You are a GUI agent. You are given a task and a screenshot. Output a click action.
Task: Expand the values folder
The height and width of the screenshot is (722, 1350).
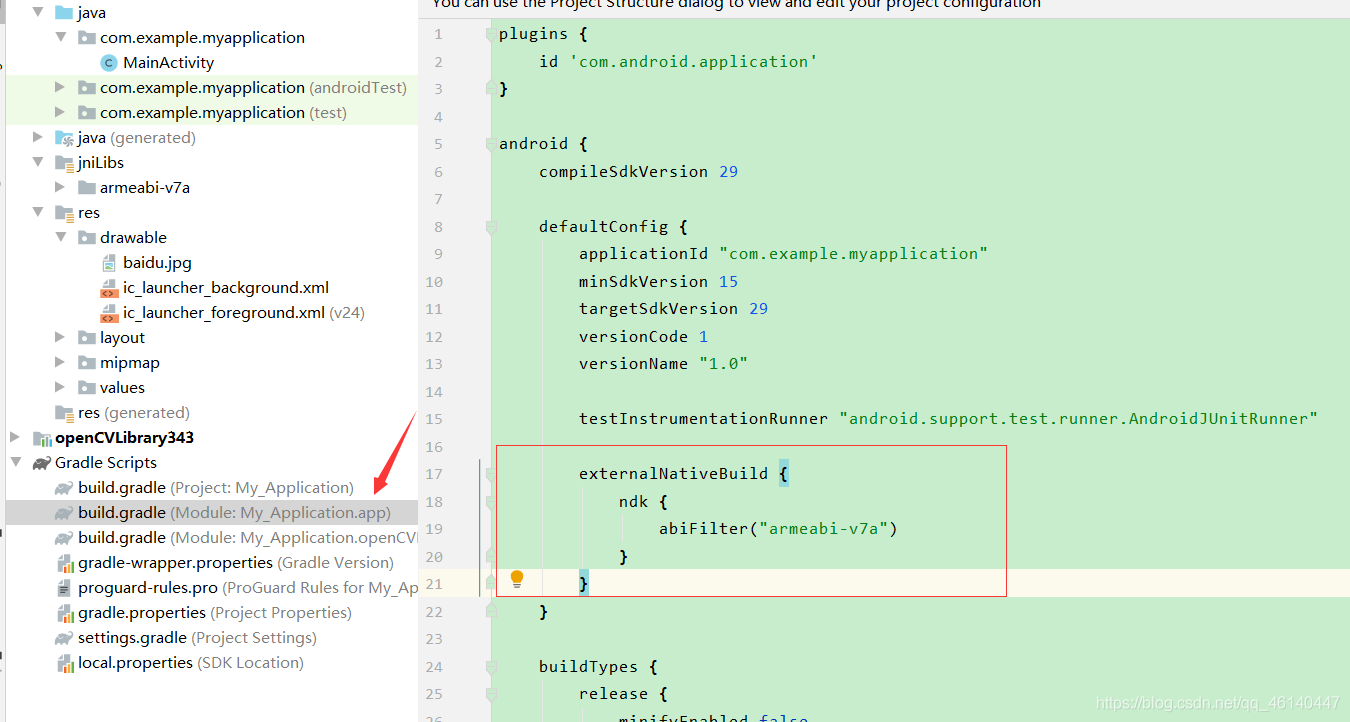pyautogui.click(x=61, y=387)
